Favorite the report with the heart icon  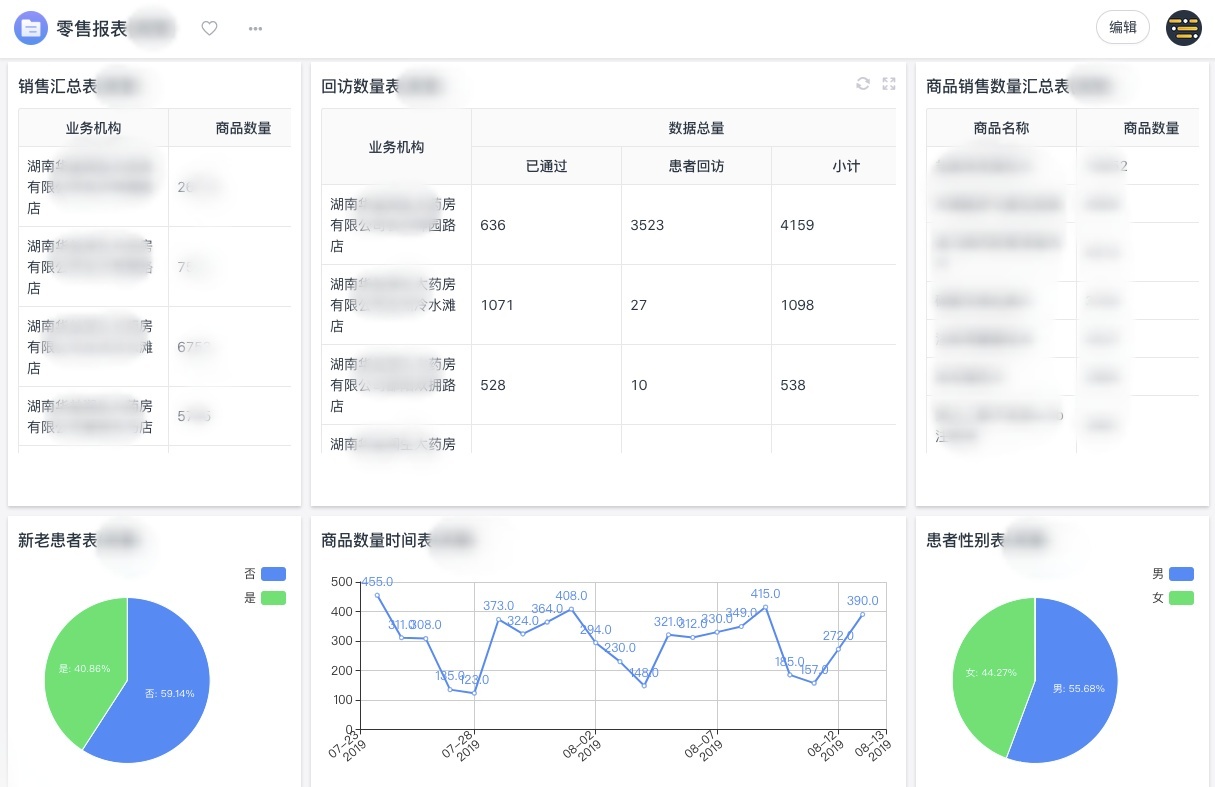pyautogui.click(x=209, y=29)
